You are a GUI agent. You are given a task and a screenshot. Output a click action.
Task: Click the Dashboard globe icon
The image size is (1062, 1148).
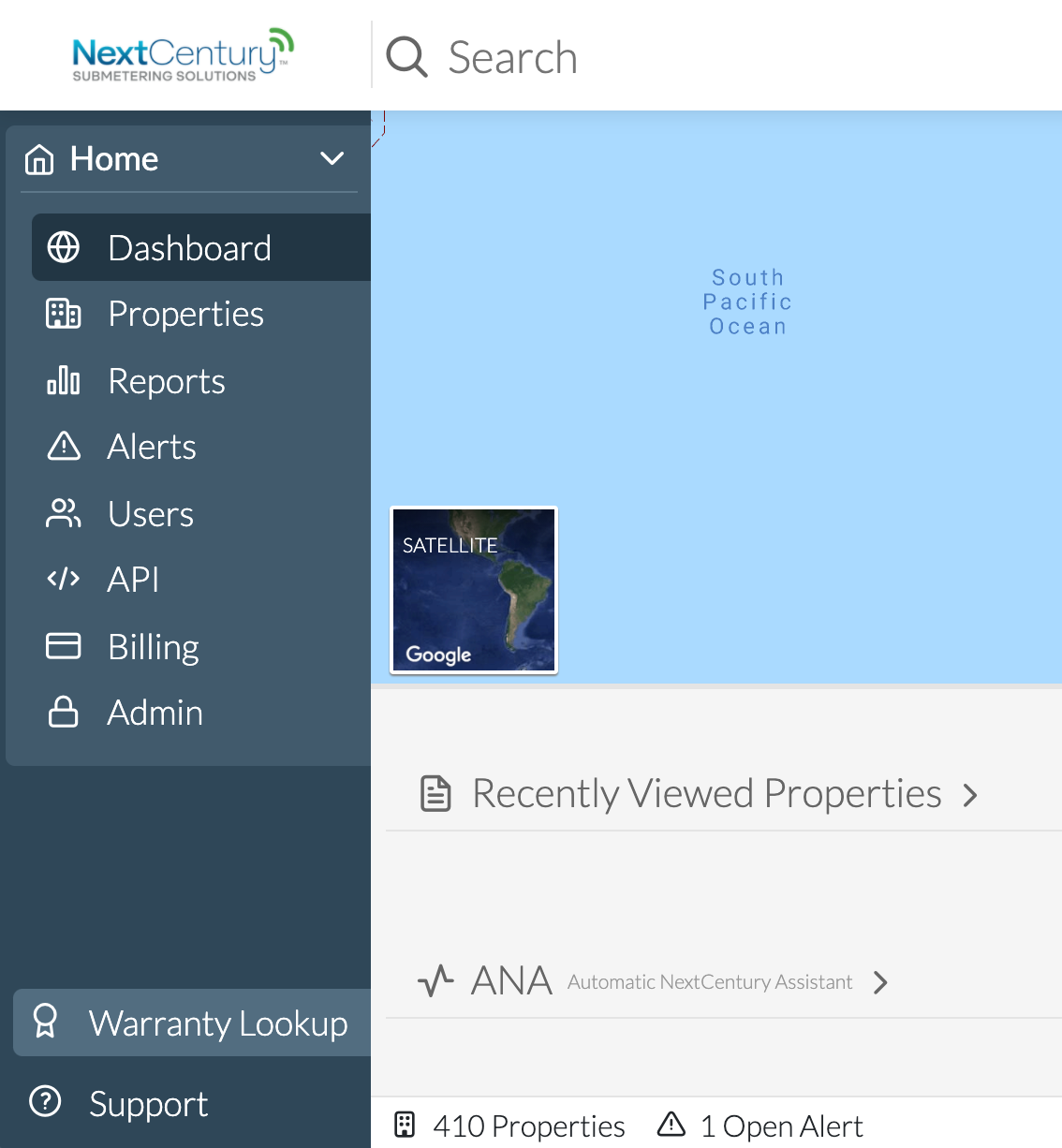tap(64, 247)
